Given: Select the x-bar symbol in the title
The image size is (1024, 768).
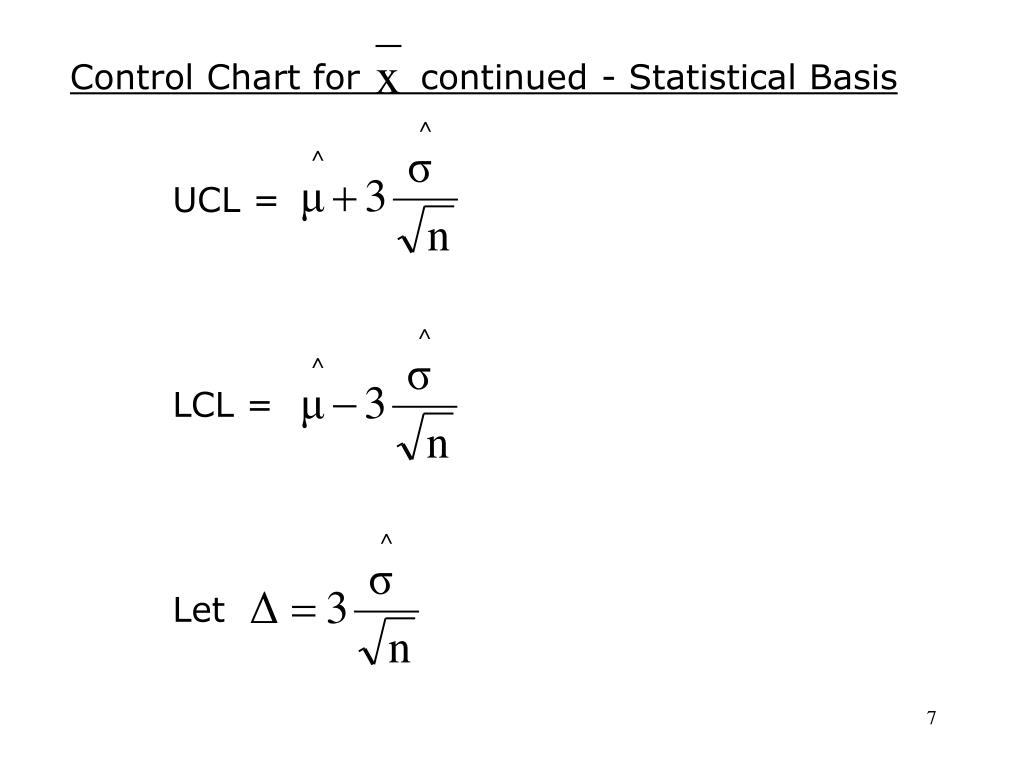Looking at the screenshot, I should (x=387, y=70).
